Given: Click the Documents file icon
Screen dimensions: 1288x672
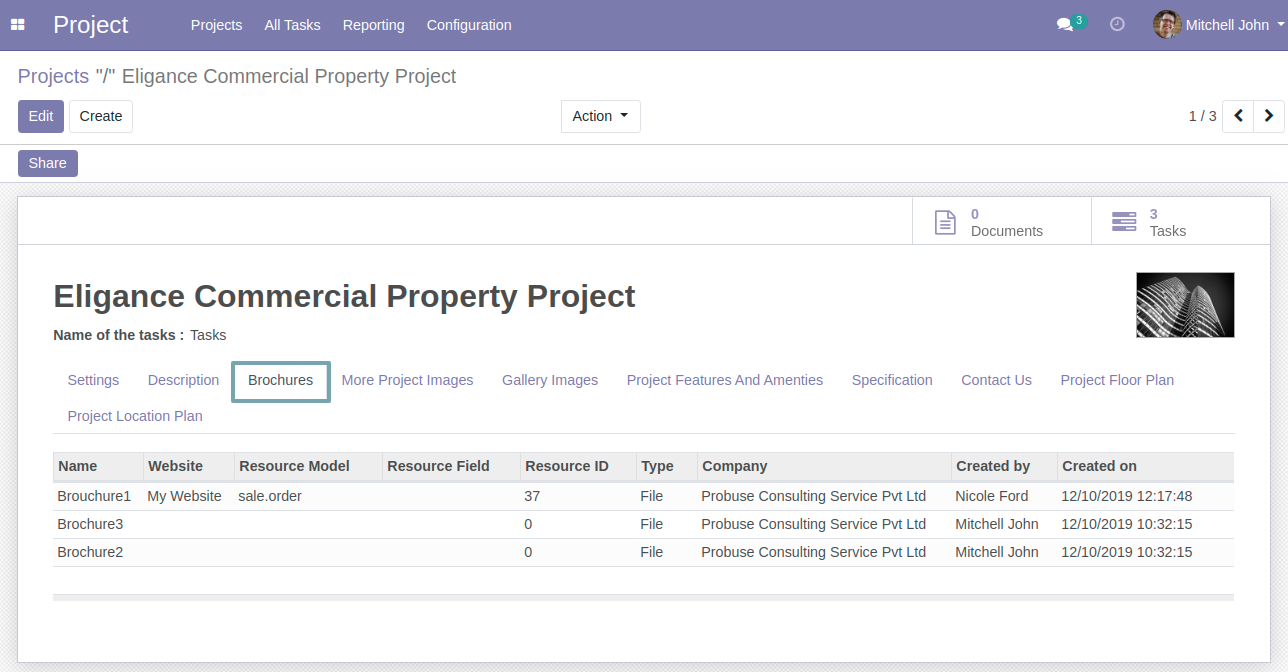Looking at the screenshot, I should pyautogui.click(x=945, y=222).
